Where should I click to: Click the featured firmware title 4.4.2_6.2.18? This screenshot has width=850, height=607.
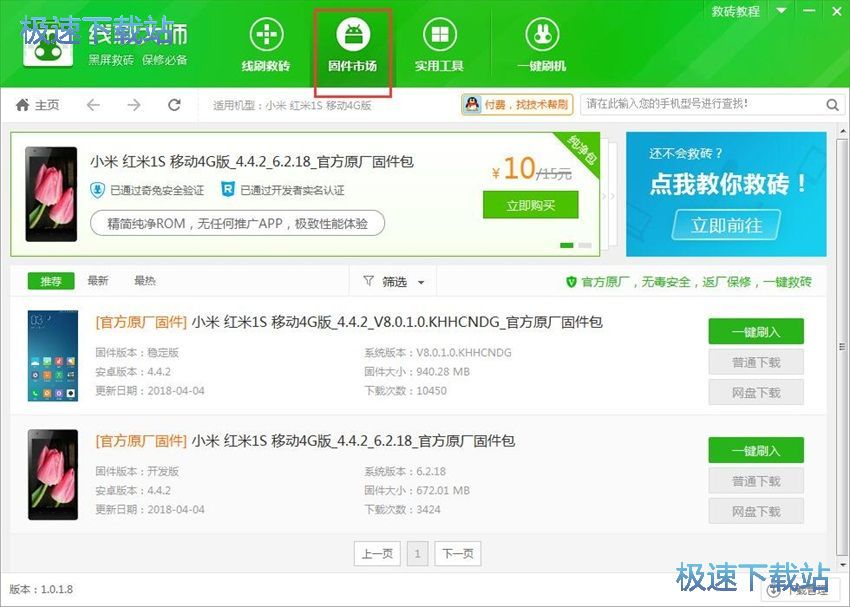click(x=252, y=162)
